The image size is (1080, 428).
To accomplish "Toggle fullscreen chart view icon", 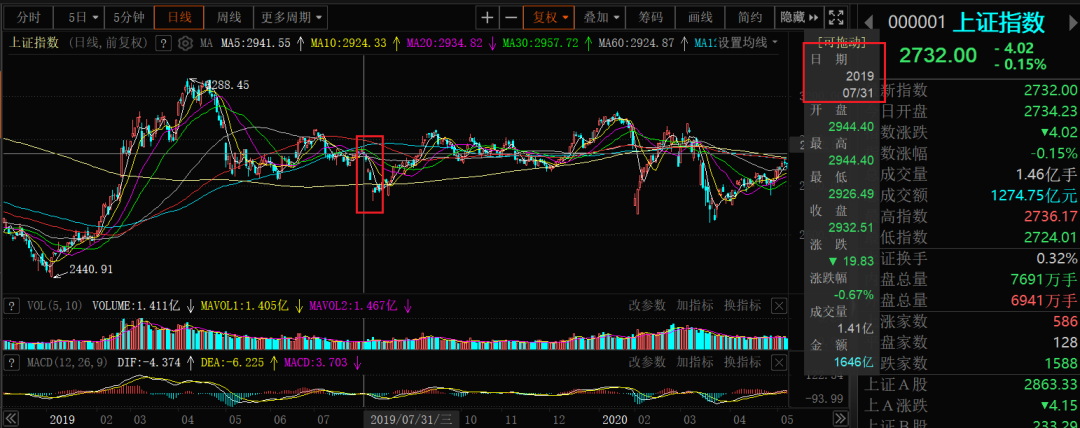I will click(x=837, y=17).
